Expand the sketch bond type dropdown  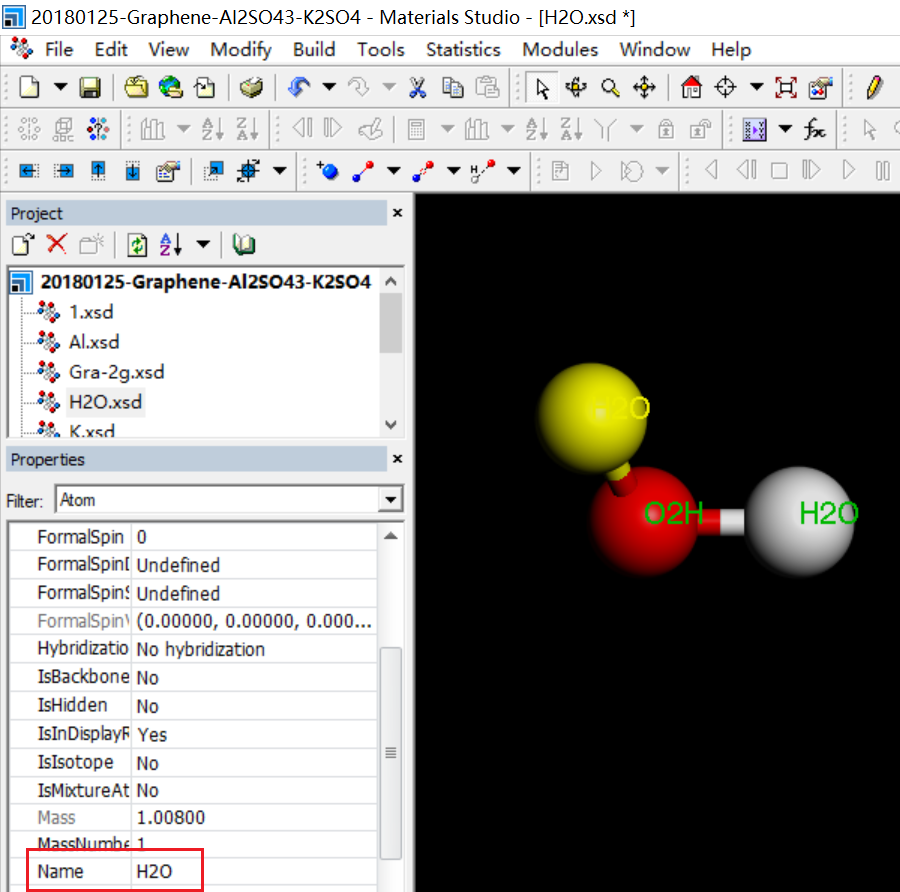click(x=394, y=170)
